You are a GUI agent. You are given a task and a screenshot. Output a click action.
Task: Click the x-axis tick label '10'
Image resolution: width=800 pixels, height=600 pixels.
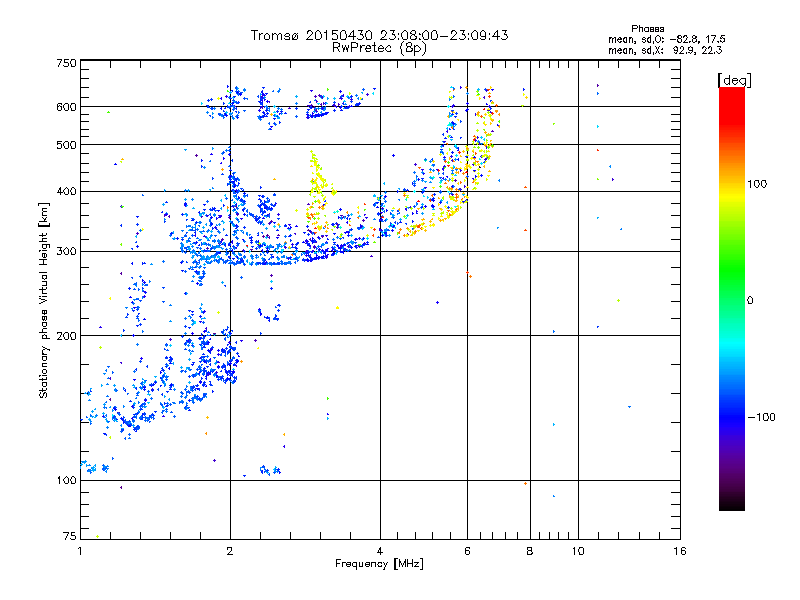point(578,551)
